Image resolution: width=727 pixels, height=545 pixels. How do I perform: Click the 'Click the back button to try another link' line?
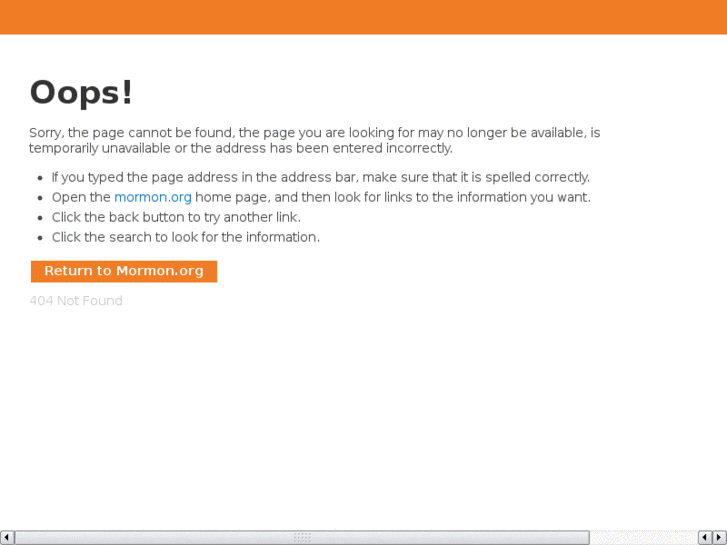pos(176,218)
